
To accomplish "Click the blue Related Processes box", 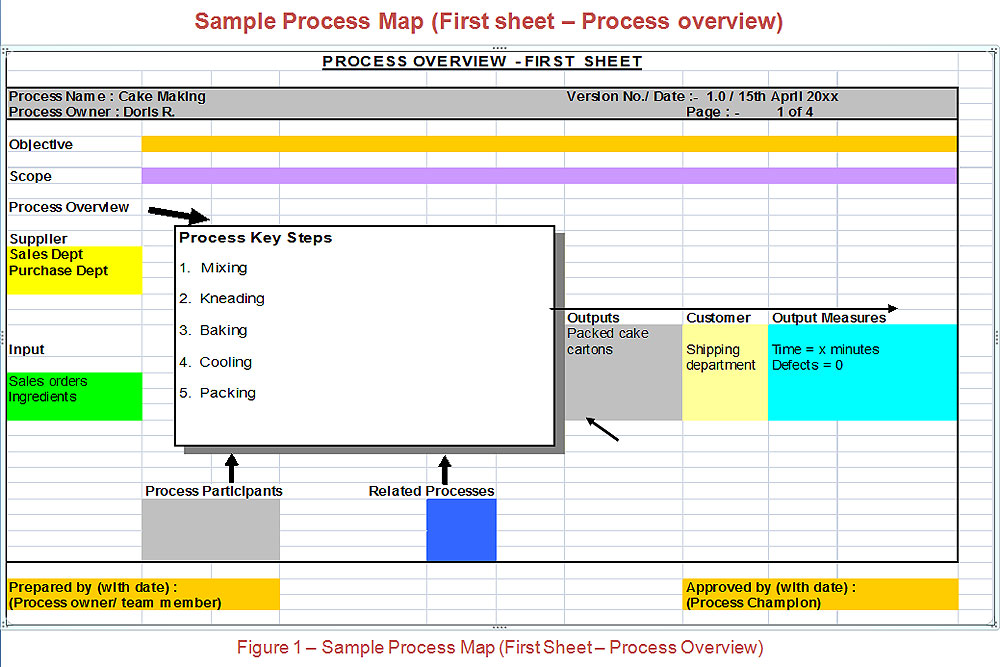I will tap(461, 530).
